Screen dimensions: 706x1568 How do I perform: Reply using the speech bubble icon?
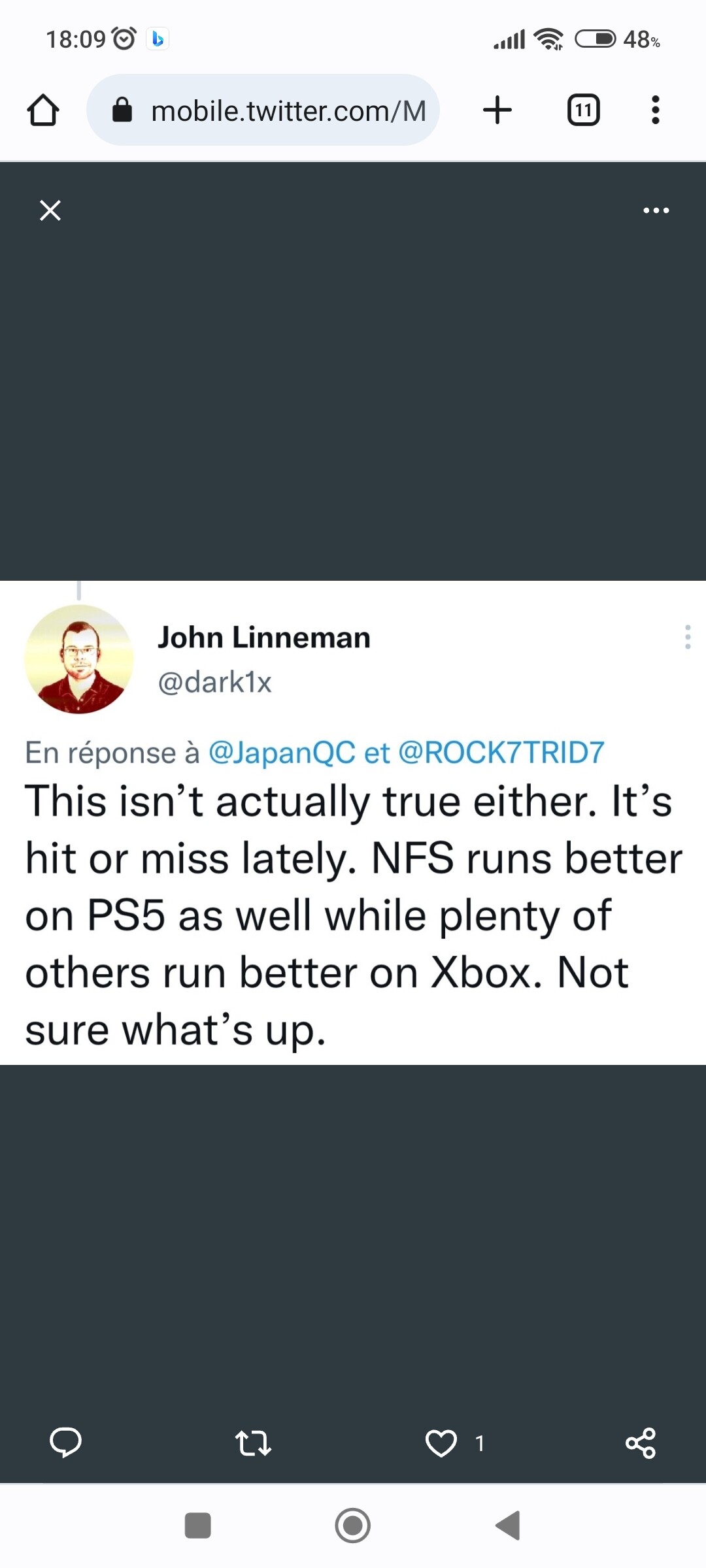tap(65, 1443)
